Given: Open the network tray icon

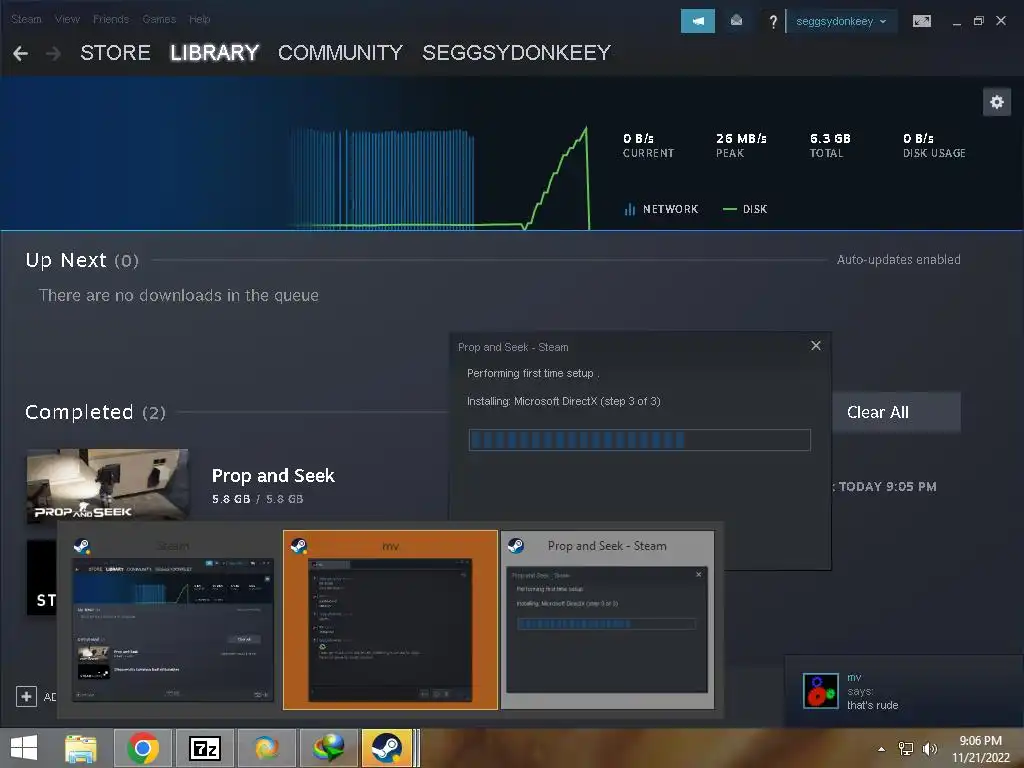Looking at the screenshot, I should (906, 748).
